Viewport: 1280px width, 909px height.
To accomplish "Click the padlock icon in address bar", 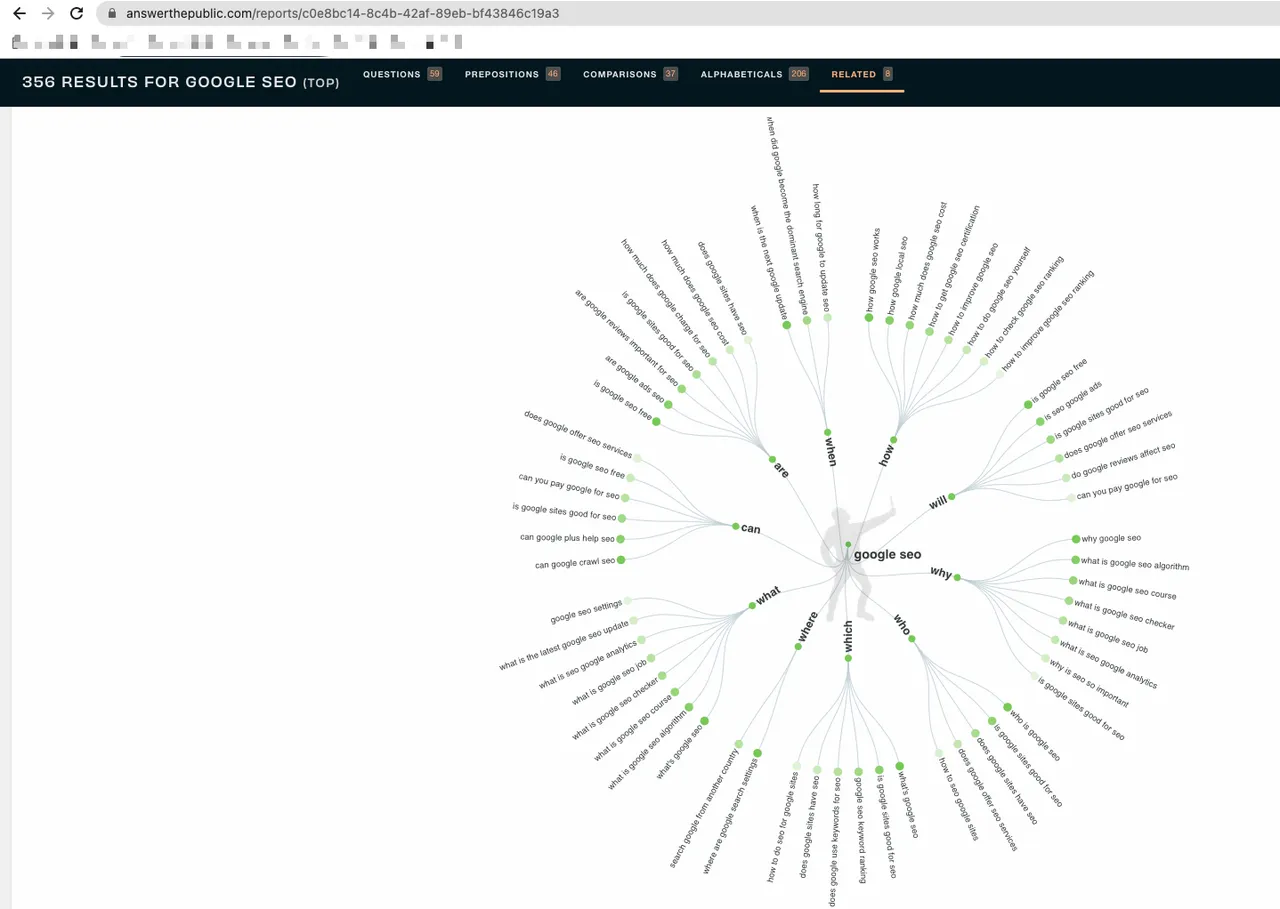I will click(x=111, y=14).
